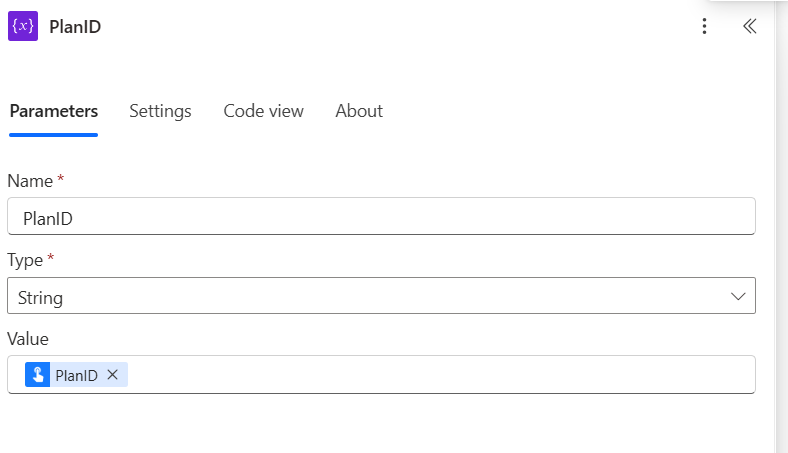Expand Type list via chevron arrow
This screenshot has height=453, width=788.
coord(738,297)
